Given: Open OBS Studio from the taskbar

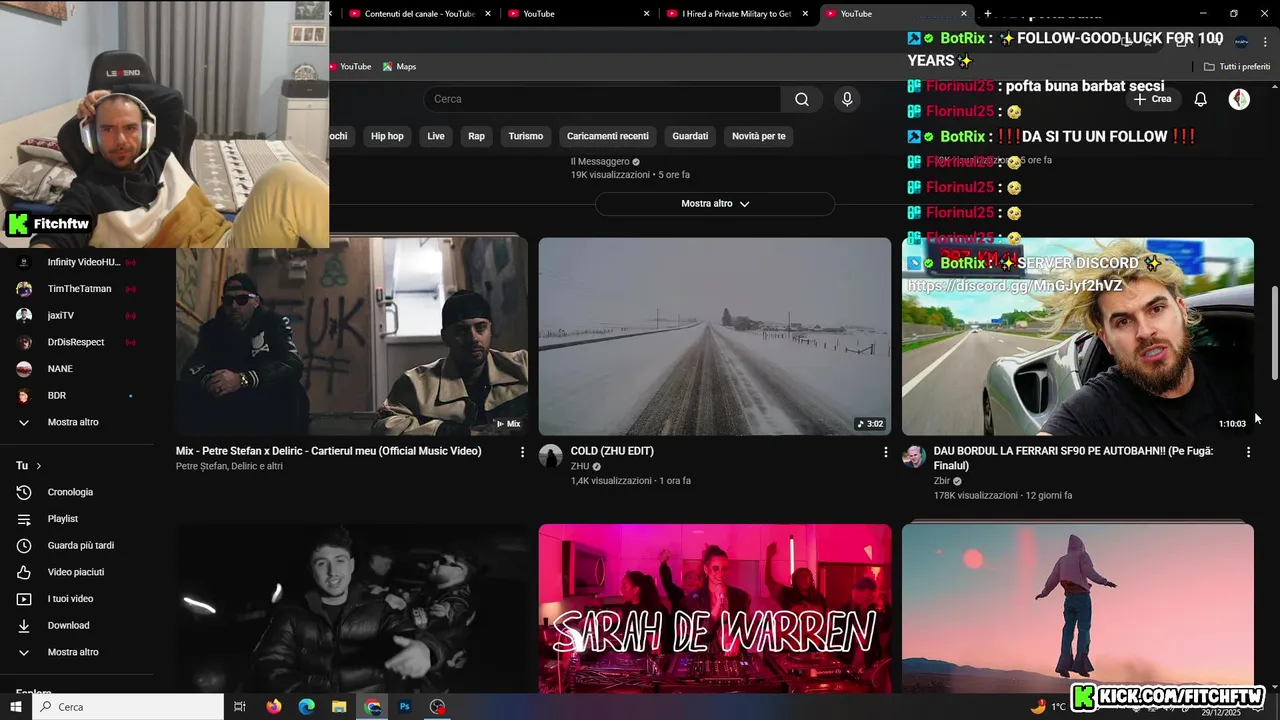Looking at the screenshot, I should click(x=437, y=706).
